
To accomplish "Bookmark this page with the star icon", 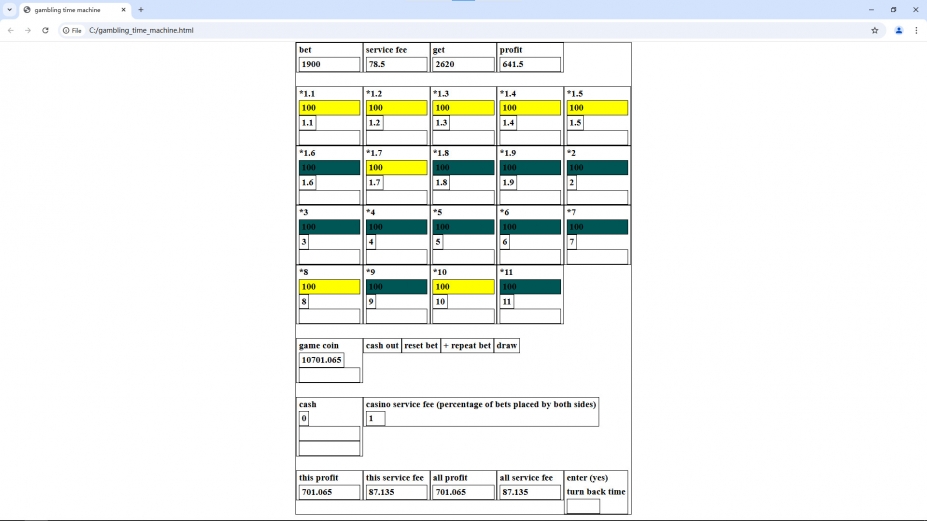I will (x=874, y=30).
